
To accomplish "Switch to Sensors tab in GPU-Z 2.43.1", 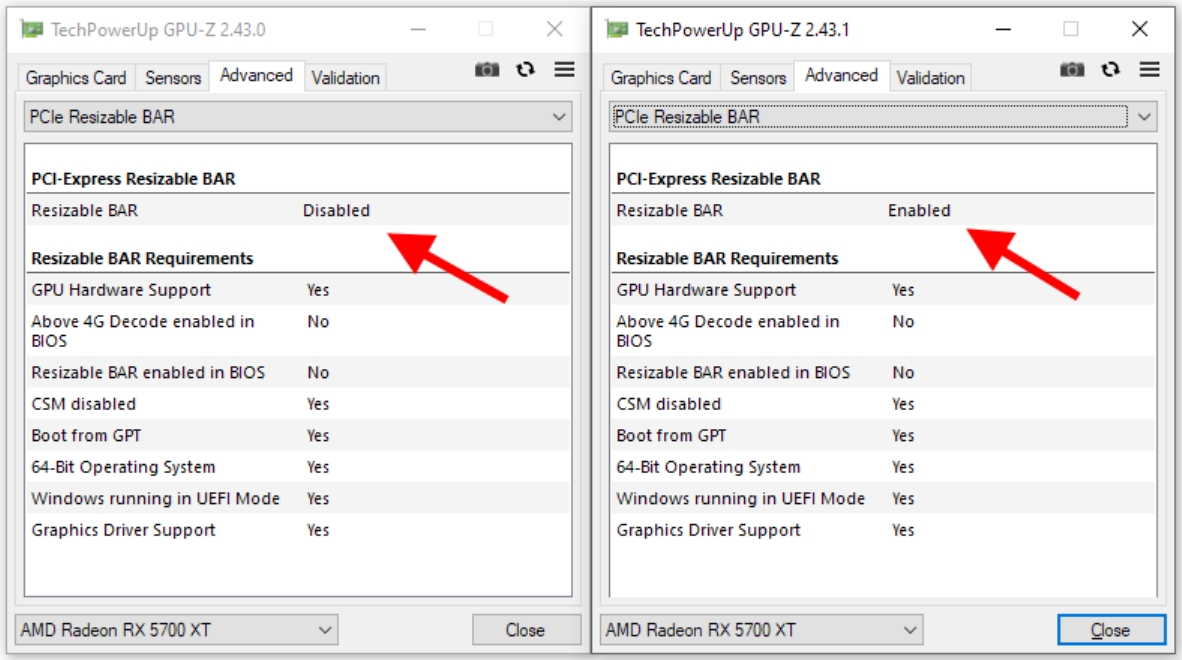I will pyautogui.click(x=758, y=78).
